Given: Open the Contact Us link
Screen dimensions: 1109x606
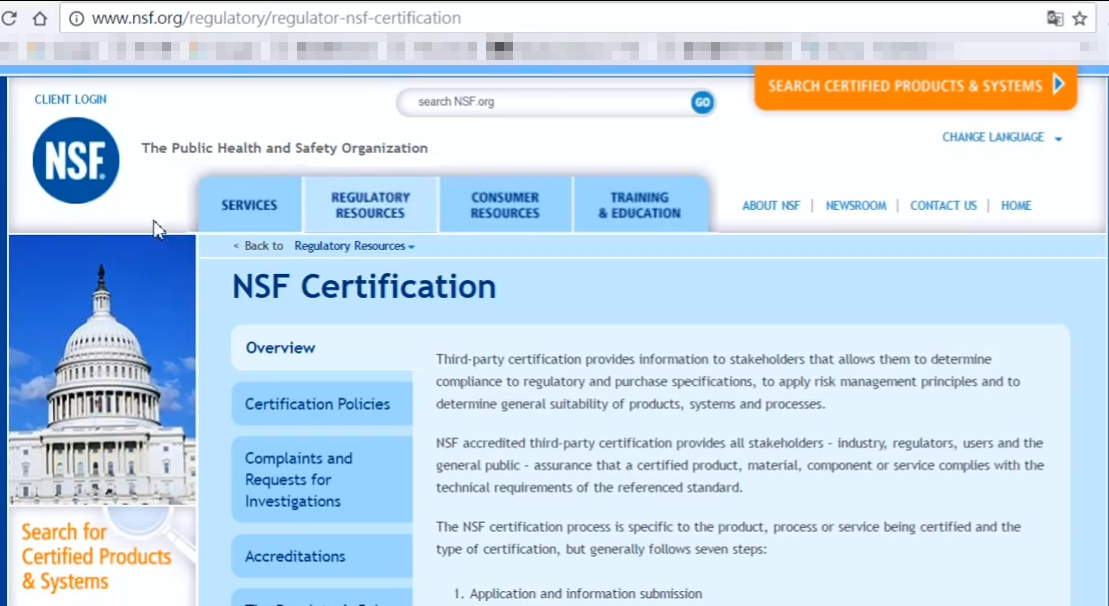Looking at the screenshot, I should tap(943, 206).
